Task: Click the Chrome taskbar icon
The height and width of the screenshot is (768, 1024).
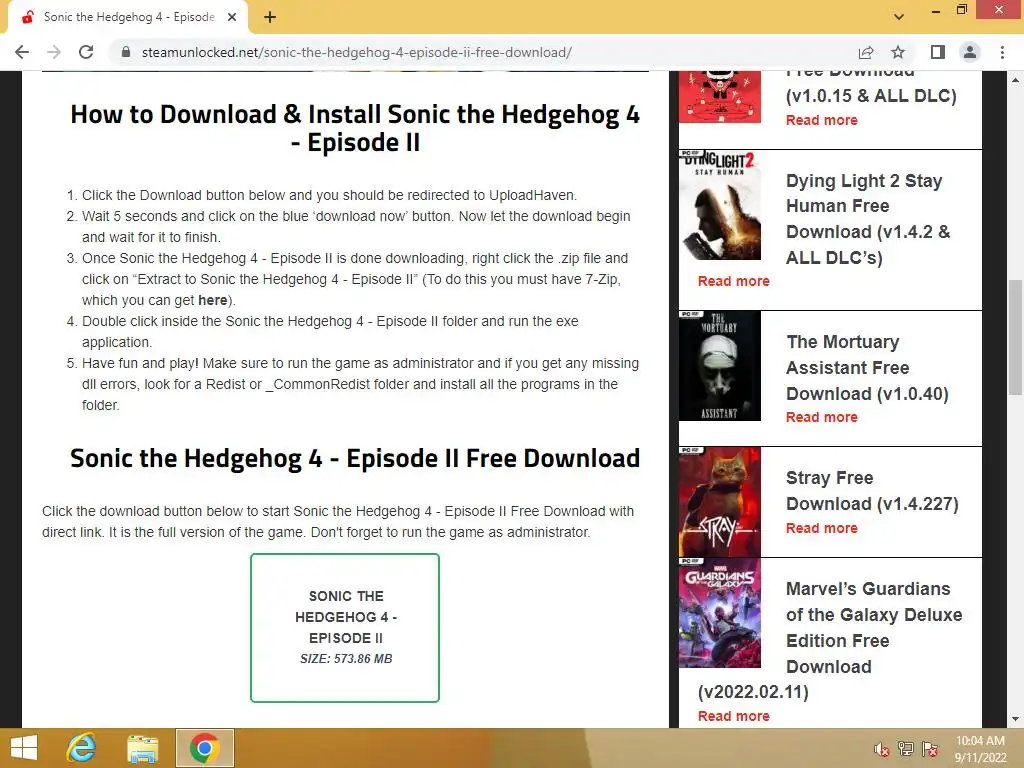Action: point(204,748)
